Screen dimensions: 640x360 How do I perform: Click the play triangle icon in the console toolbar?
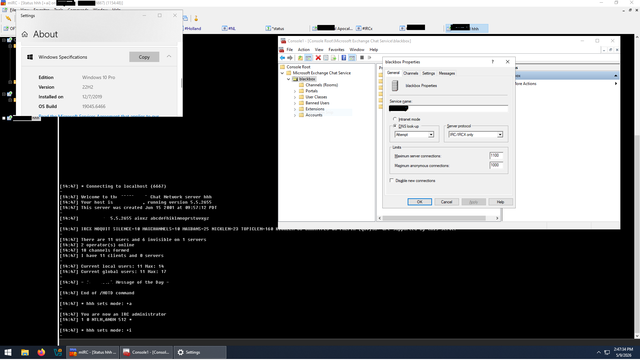(x=369, y=58)
